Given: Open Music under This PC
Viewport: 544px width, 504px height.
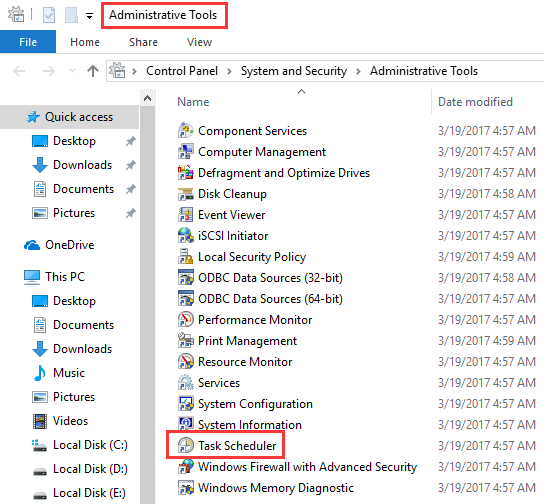Looking at the screenshot, I should coord(69,373).
